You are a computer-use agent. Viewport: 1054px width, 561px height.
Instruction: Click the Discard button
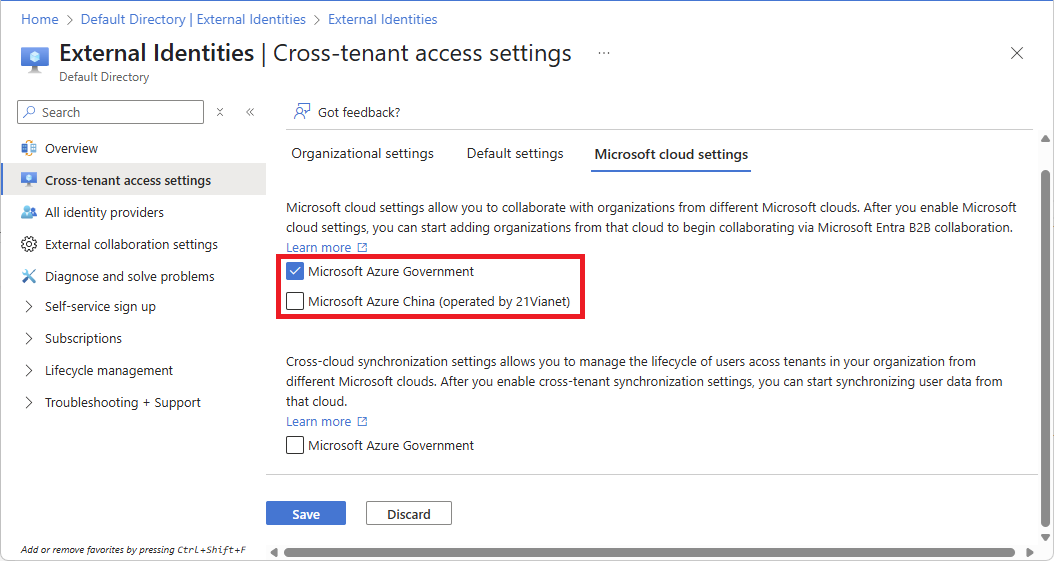409,513
